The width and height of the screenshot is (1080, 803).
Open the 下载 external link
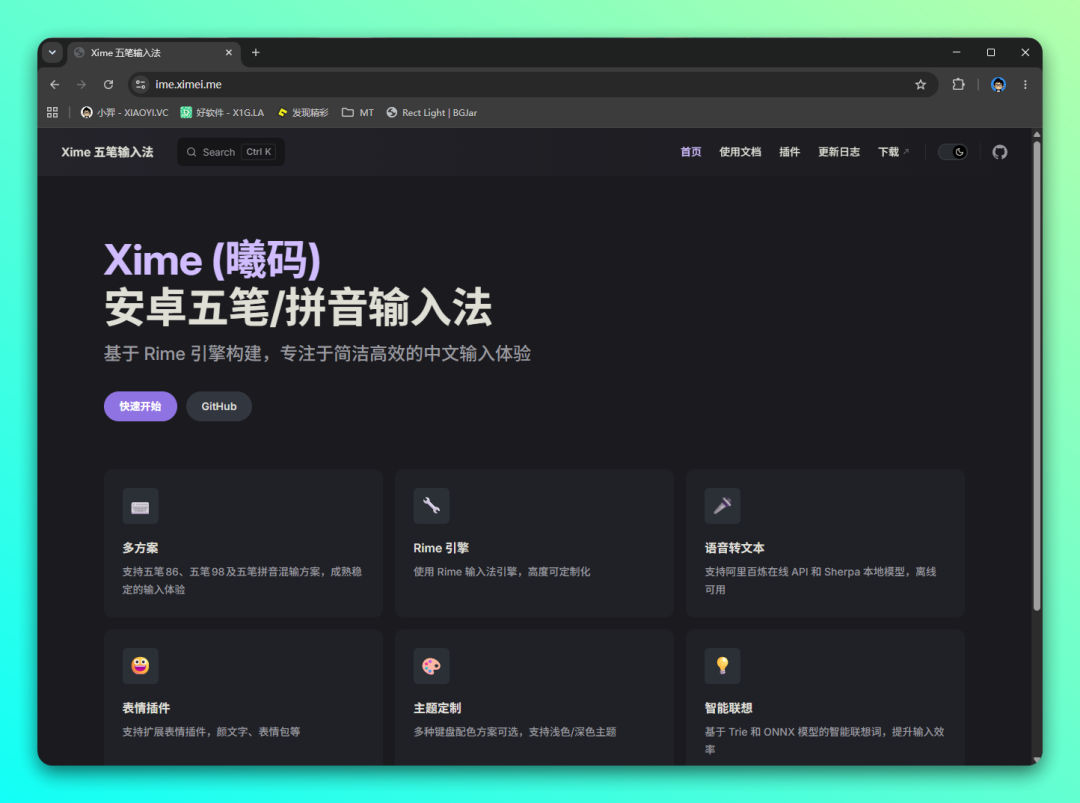coord(893,152)
